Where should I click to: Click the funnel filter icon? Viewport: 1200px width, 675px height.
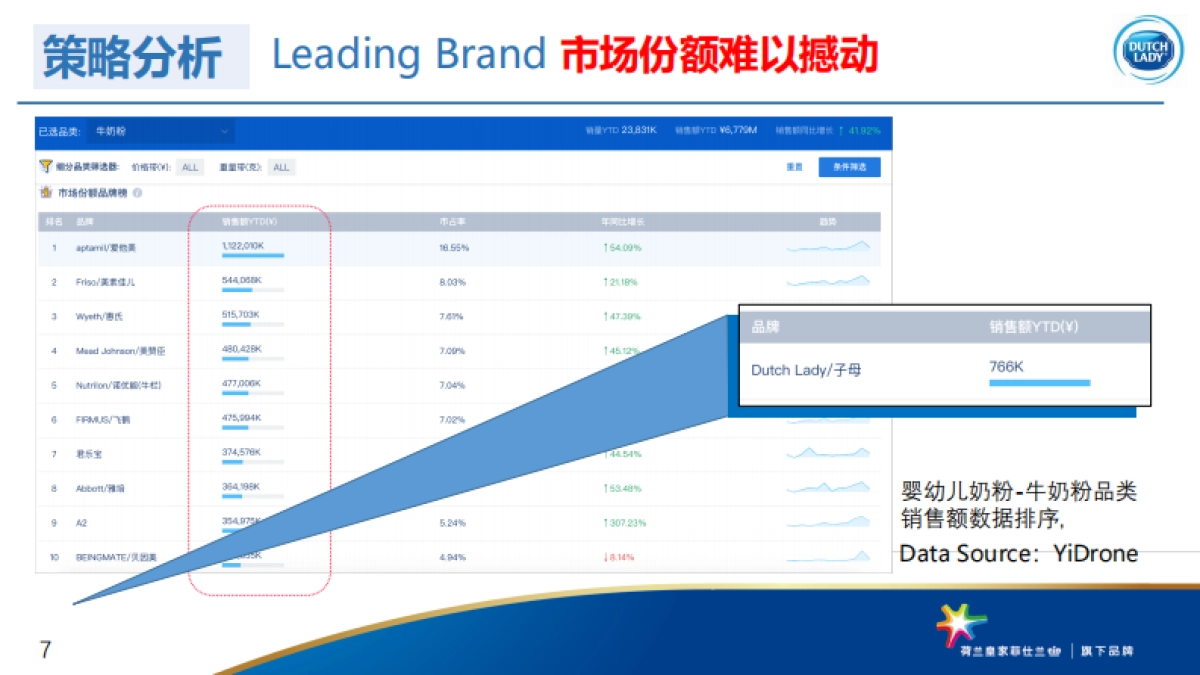click(45, 167)
